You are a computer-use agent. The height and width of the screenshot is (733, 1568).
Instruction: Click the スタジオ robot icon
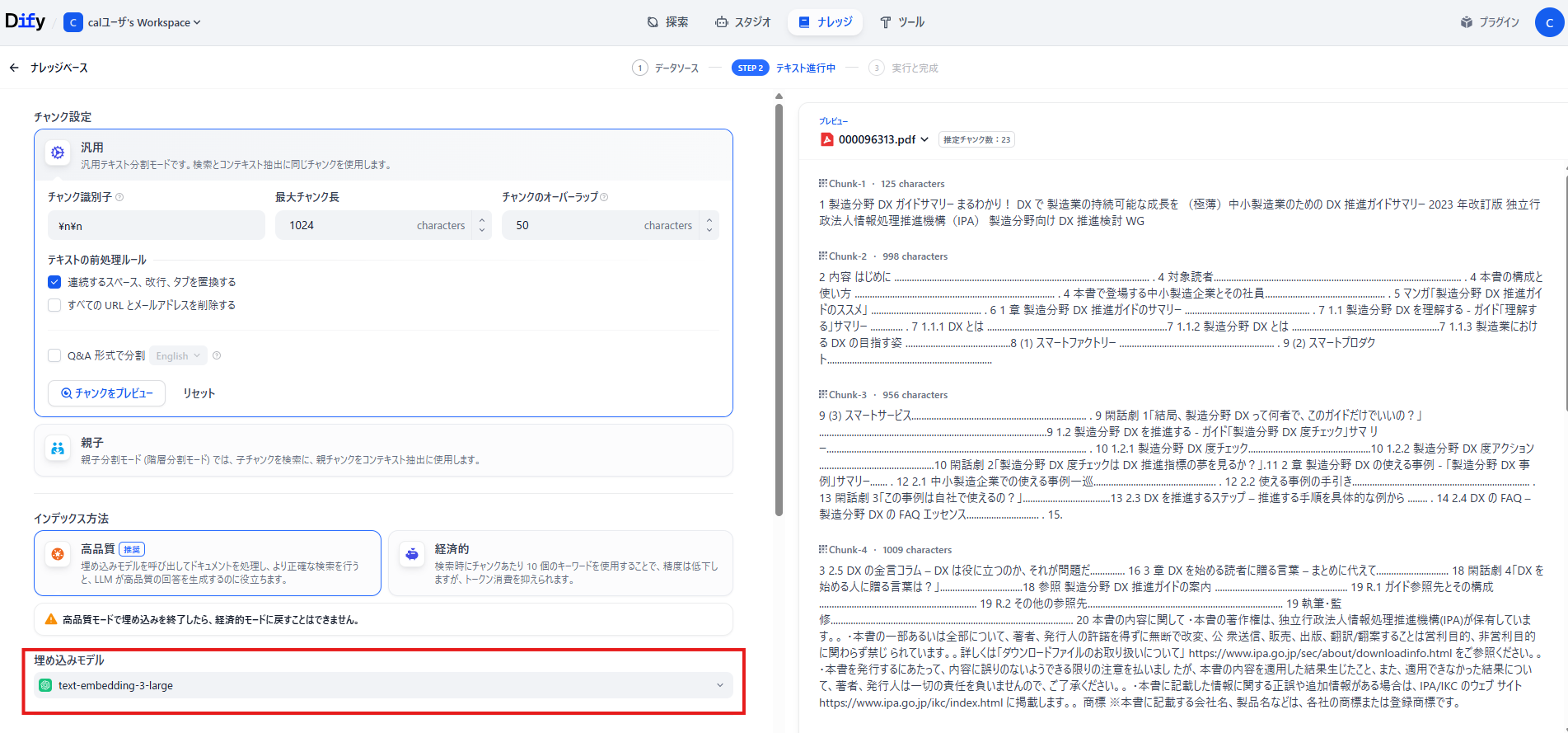pos(722,22)
